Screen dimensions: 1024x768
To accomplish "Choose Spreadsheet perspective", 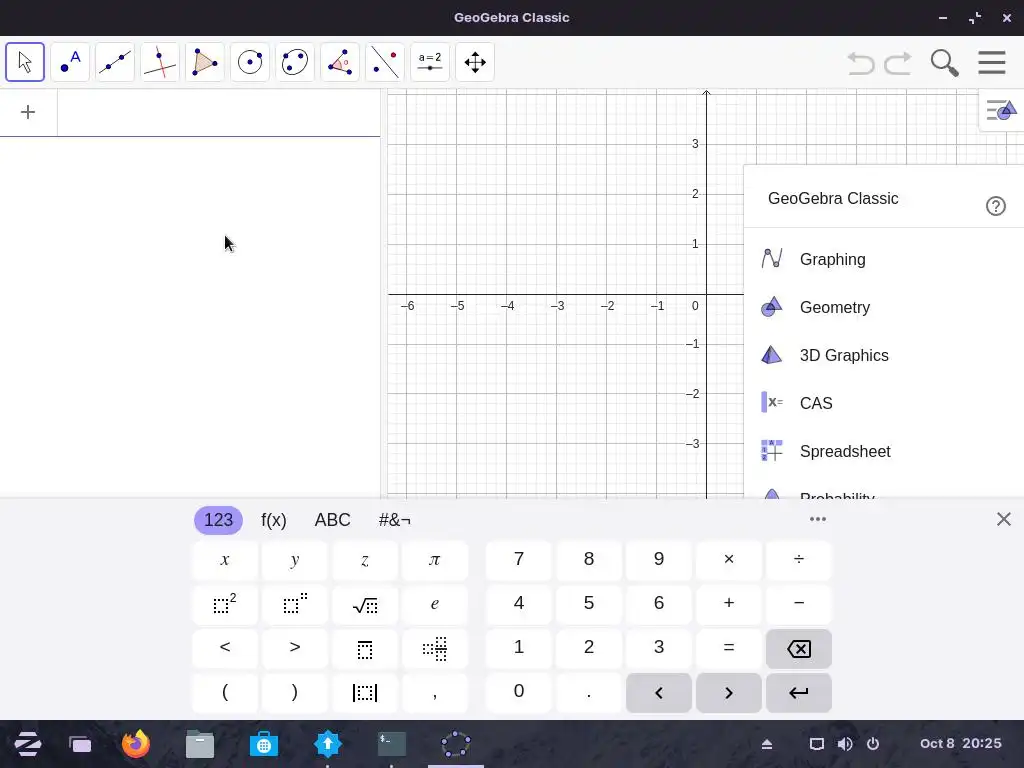I will [884, 451].
